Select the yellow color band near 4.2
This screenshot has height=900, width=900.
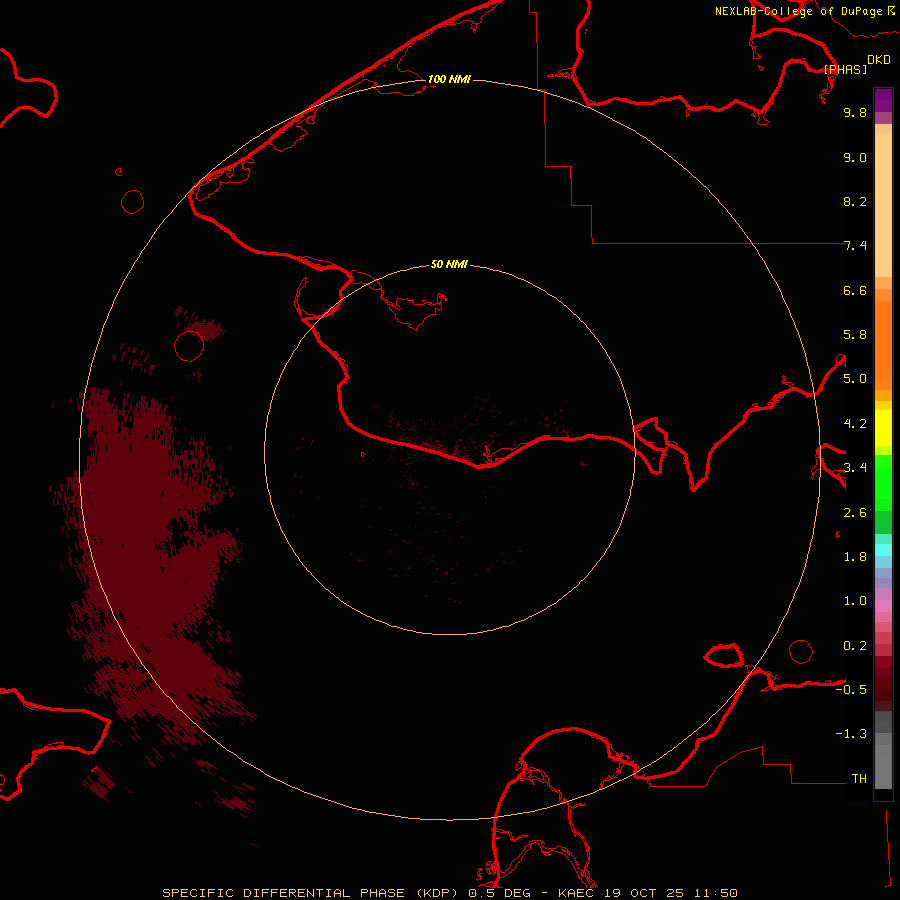click(883, 423)
